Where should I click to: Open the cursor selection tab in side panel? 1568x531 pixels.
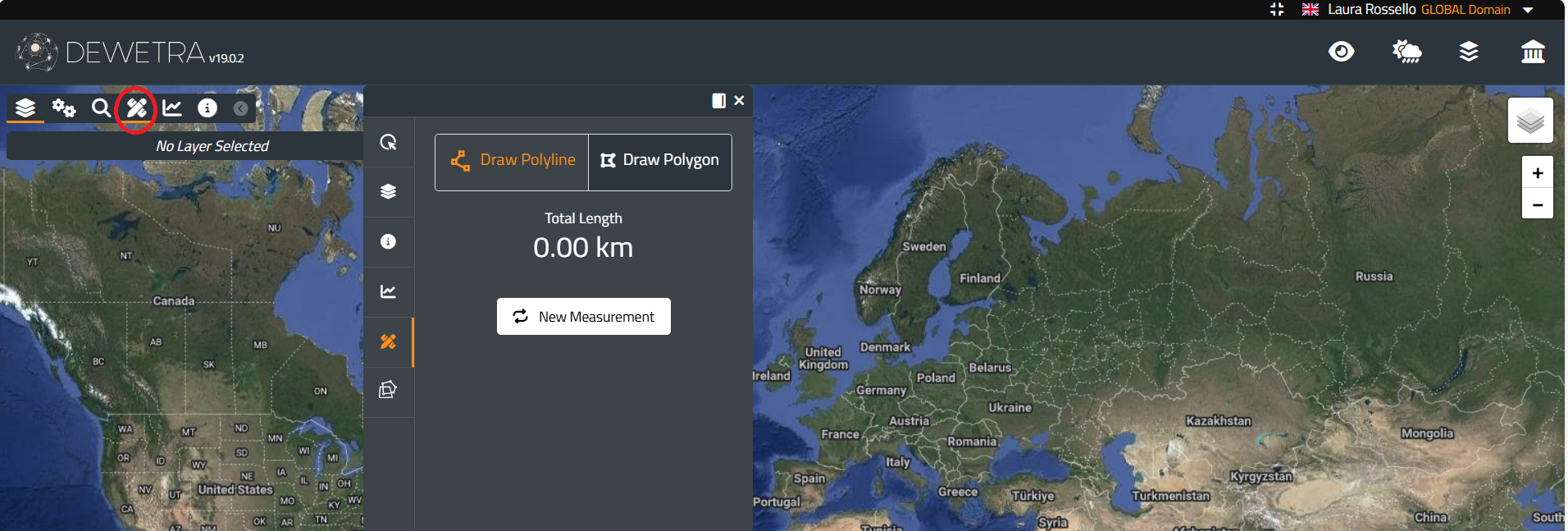[389, 142]
